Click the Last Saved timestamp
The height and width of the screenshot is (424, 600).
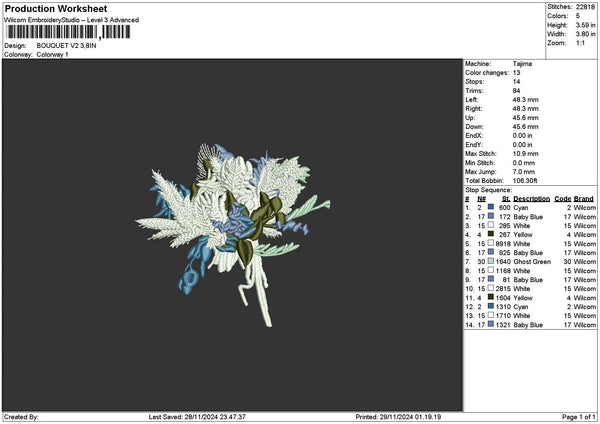point(197,417)
